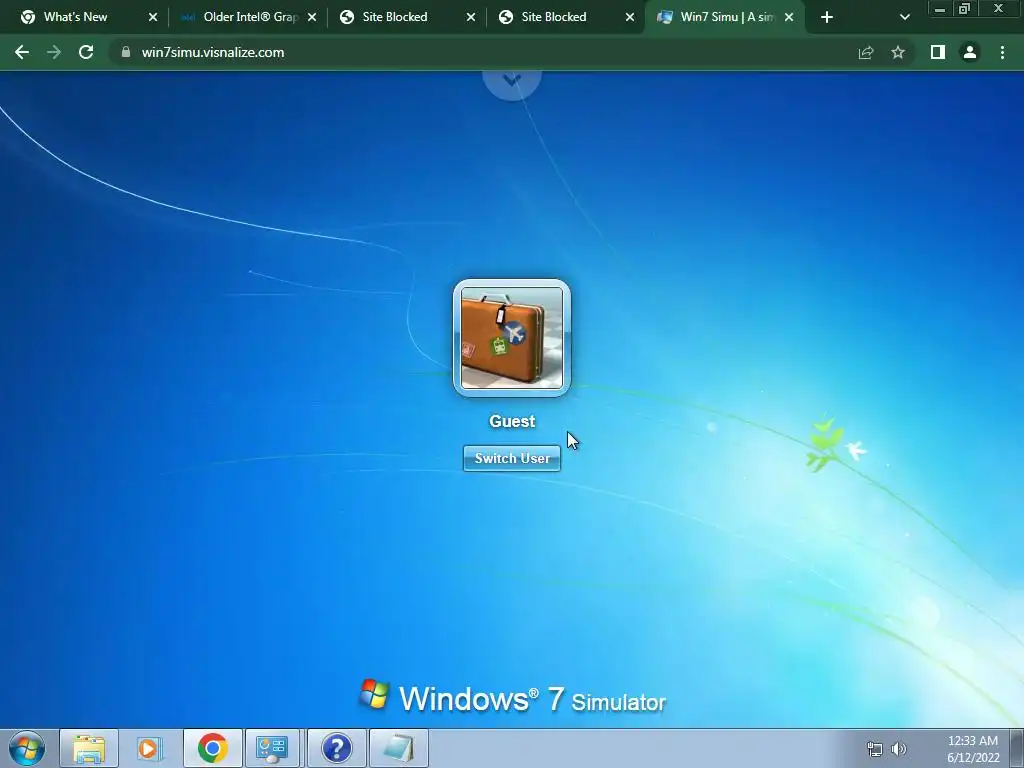Click the network tray icon

point(874,749)
